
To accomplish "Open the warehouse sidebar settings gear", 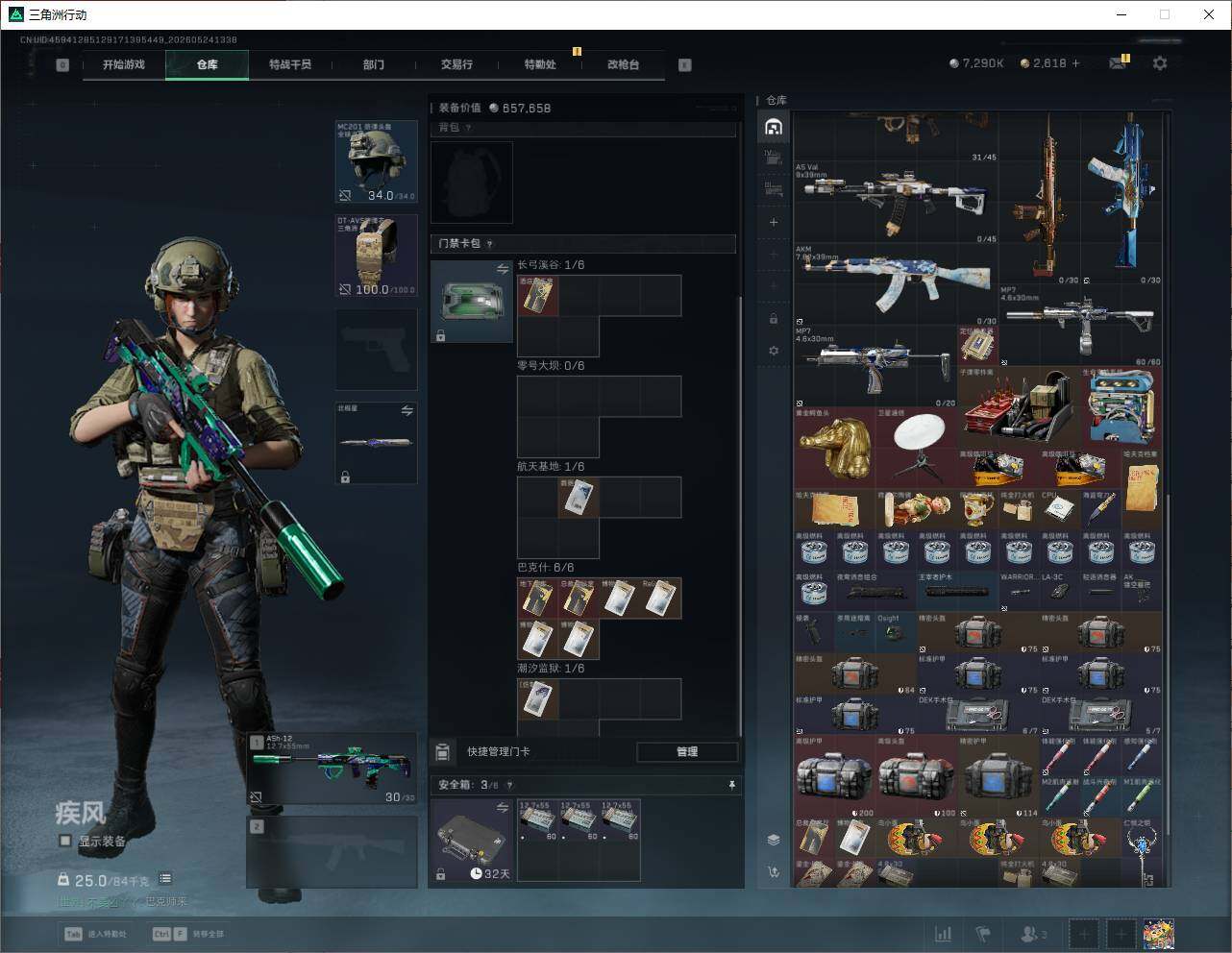I will coord(774,351).
